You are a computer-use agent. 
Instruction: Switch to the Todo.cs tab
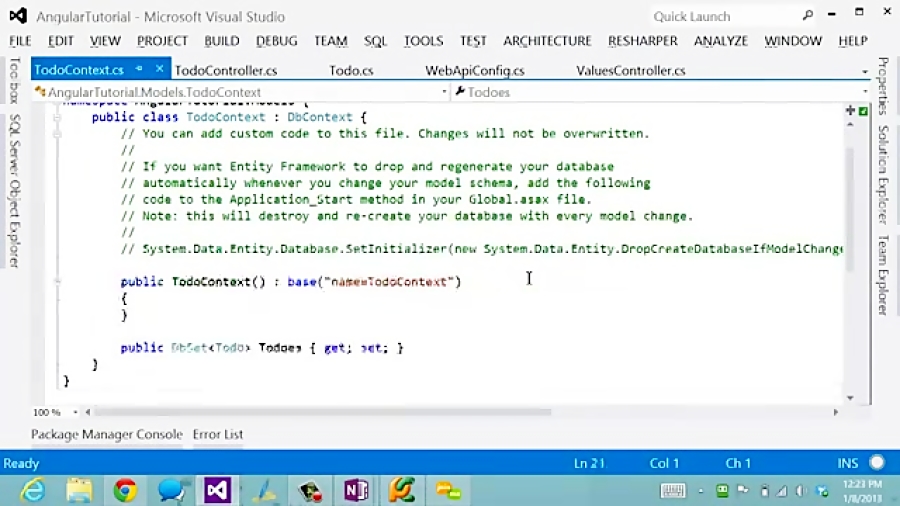(x=351, y=71)
